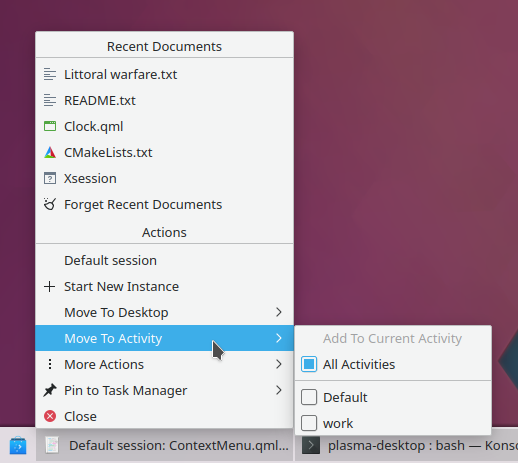Image resolution: width=518 pixels, height=463 pixels.
Task: Click the CMakeLists.txt triangle icon
Action: 50,152
